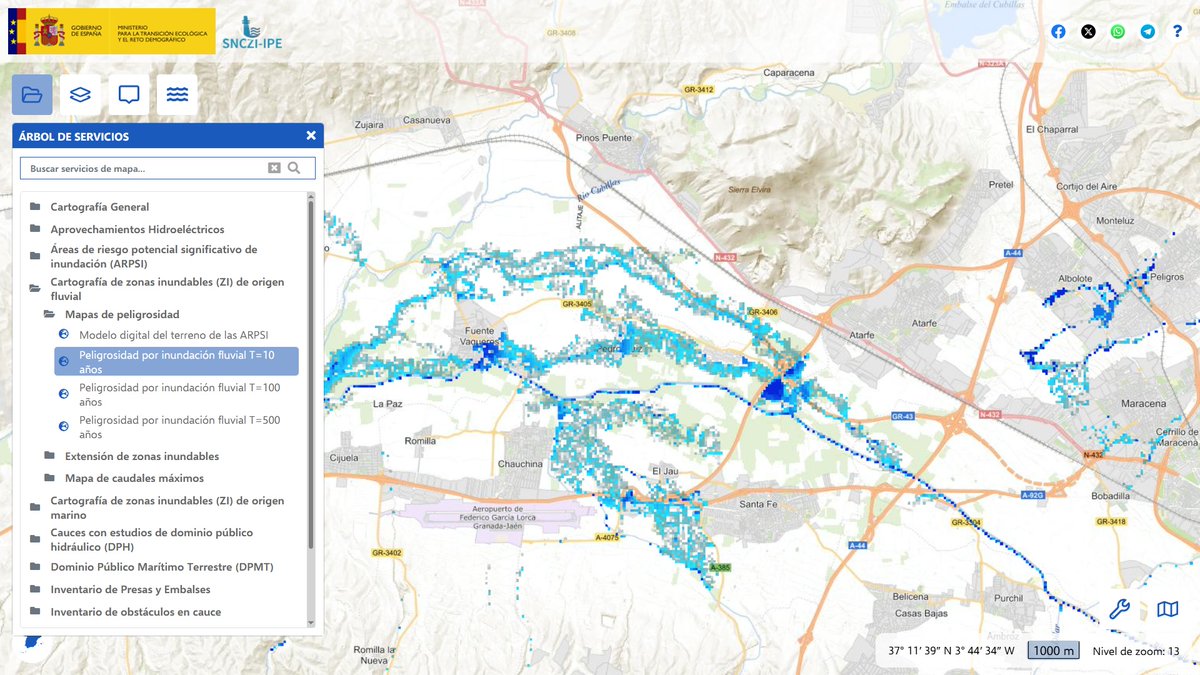
Task: Open the comment speech bubble tool
Action: (129, 94)
